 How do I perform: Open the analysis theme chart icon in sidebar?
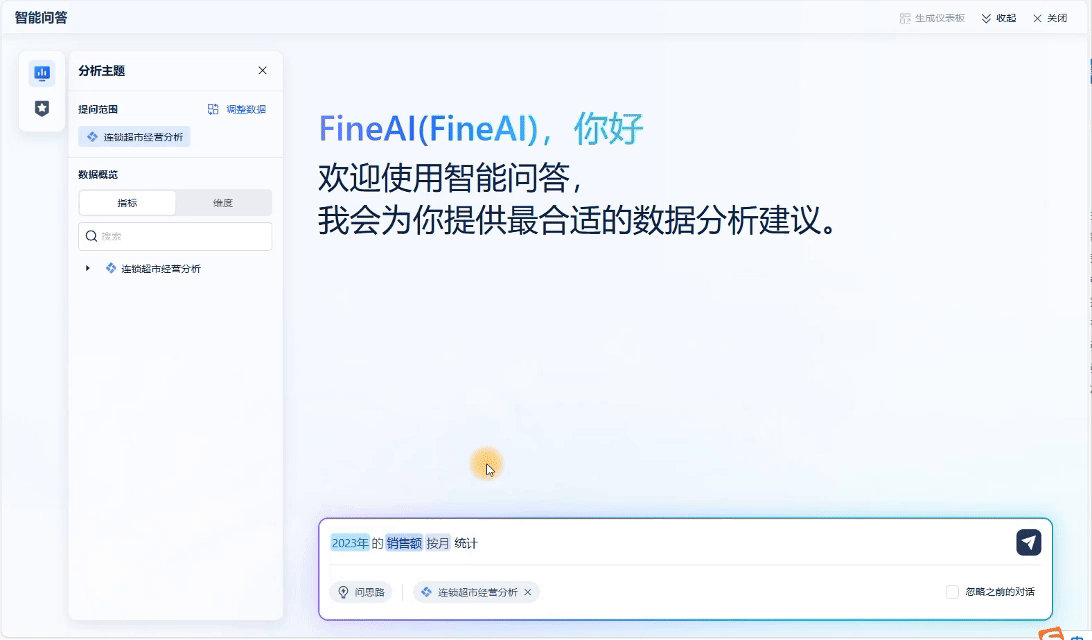[42, 72]
